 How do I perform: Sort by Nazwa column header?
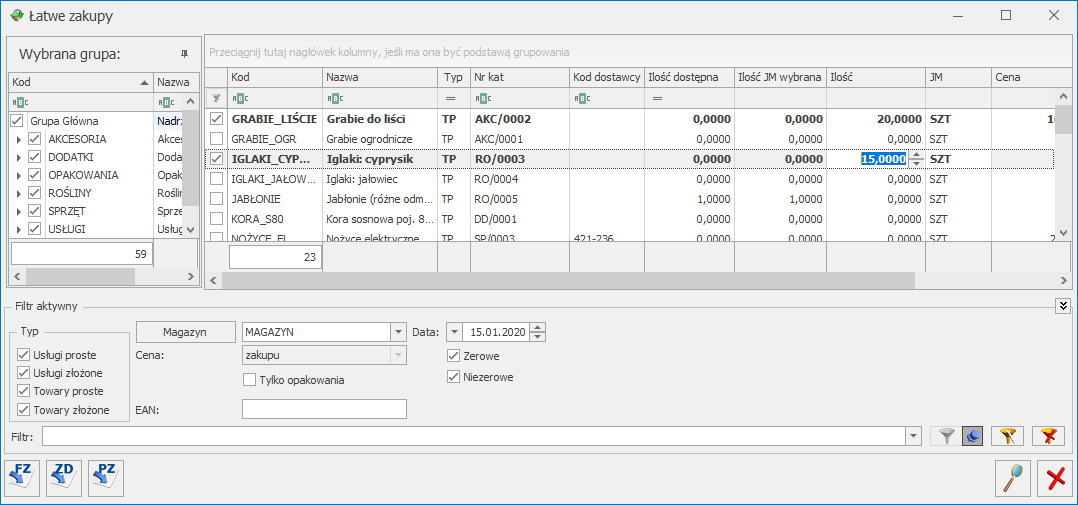[379, 77]
